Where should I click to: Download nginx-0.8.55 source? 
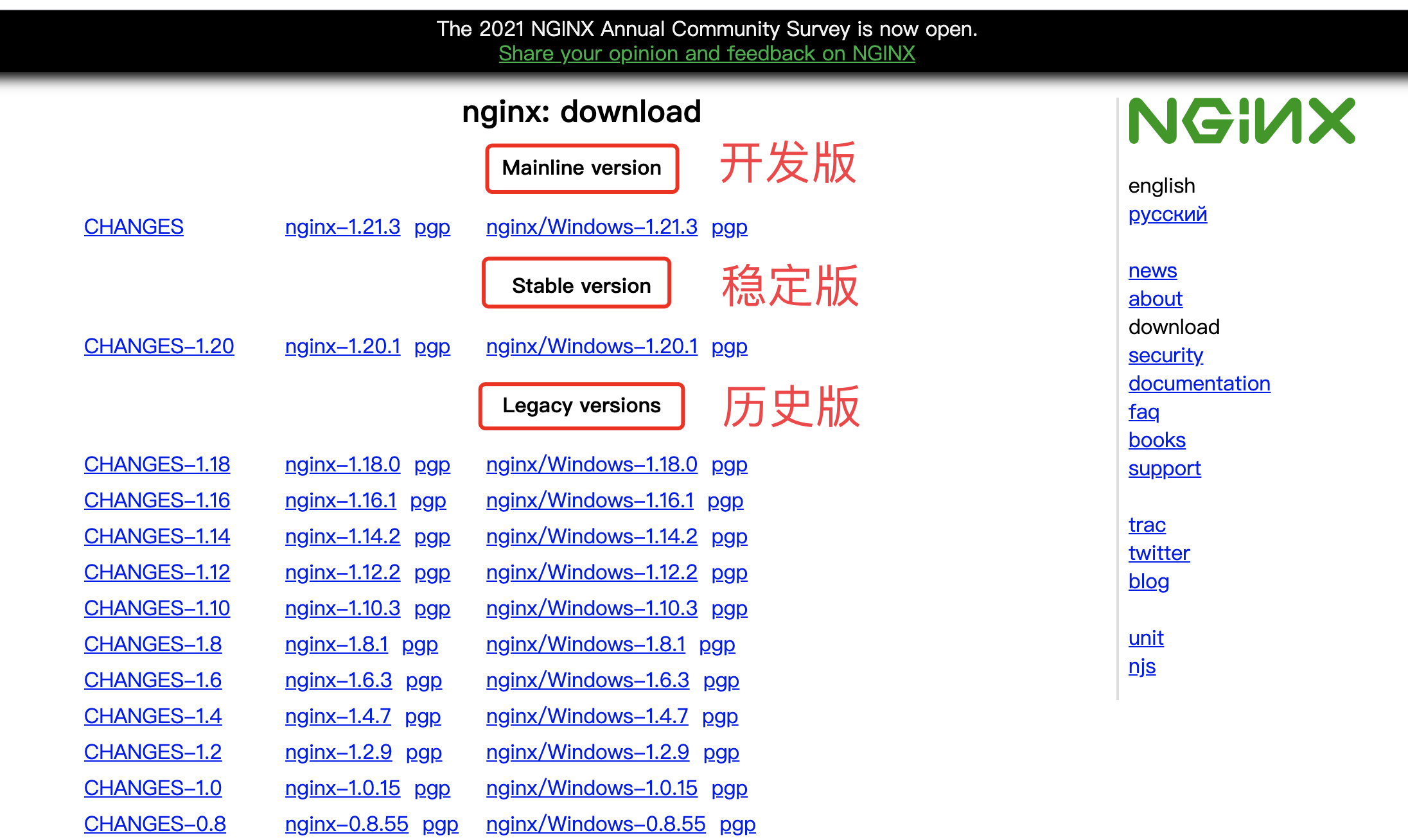tap(347, 824)
